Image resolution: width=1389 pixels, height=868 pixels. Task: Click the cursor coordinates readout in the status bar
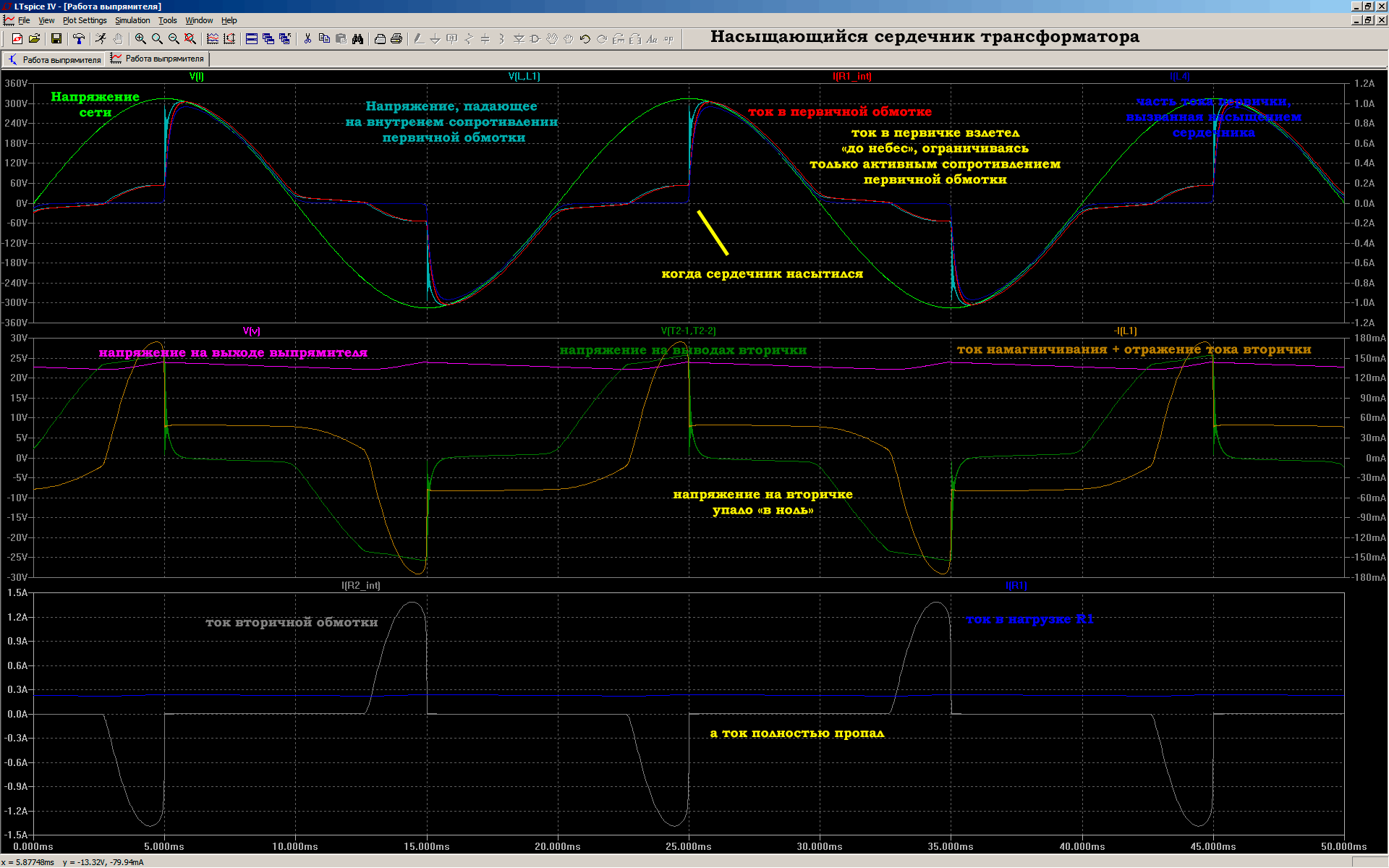(72, 862)
